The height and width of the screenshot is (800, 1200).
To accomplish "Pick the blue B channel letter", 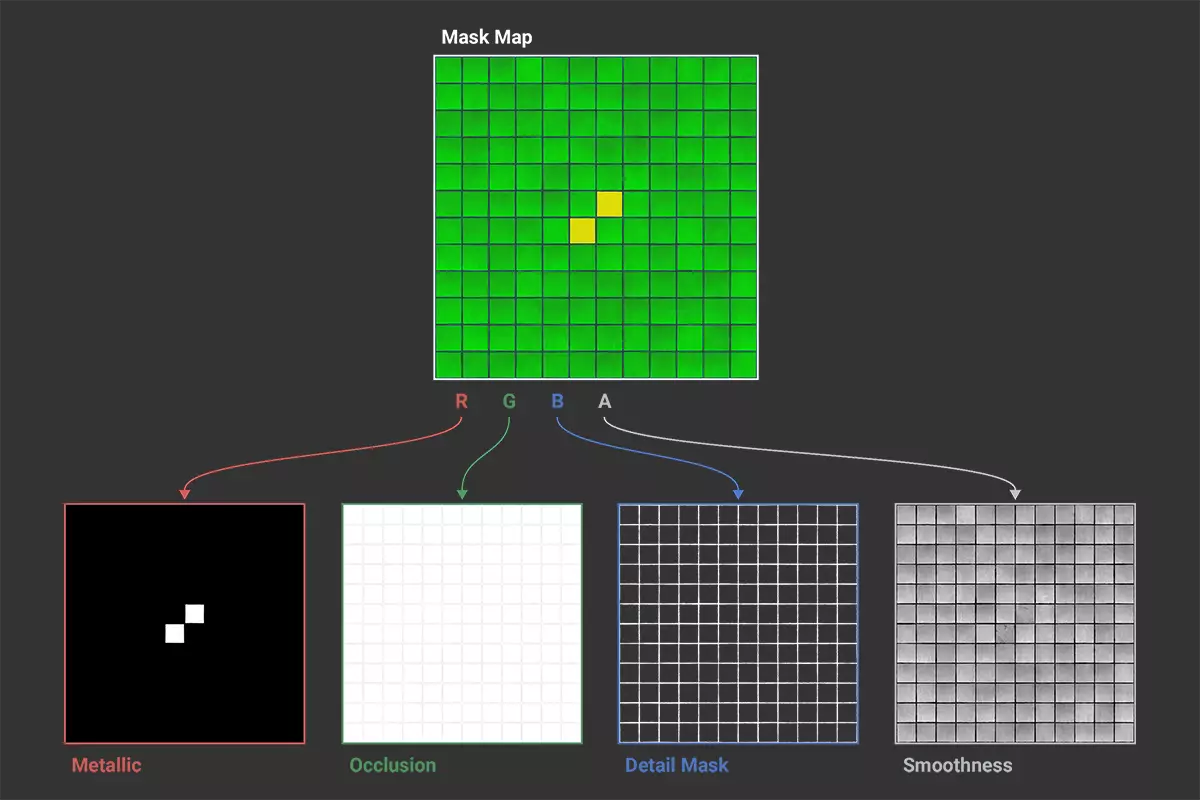I will [557, 401].
